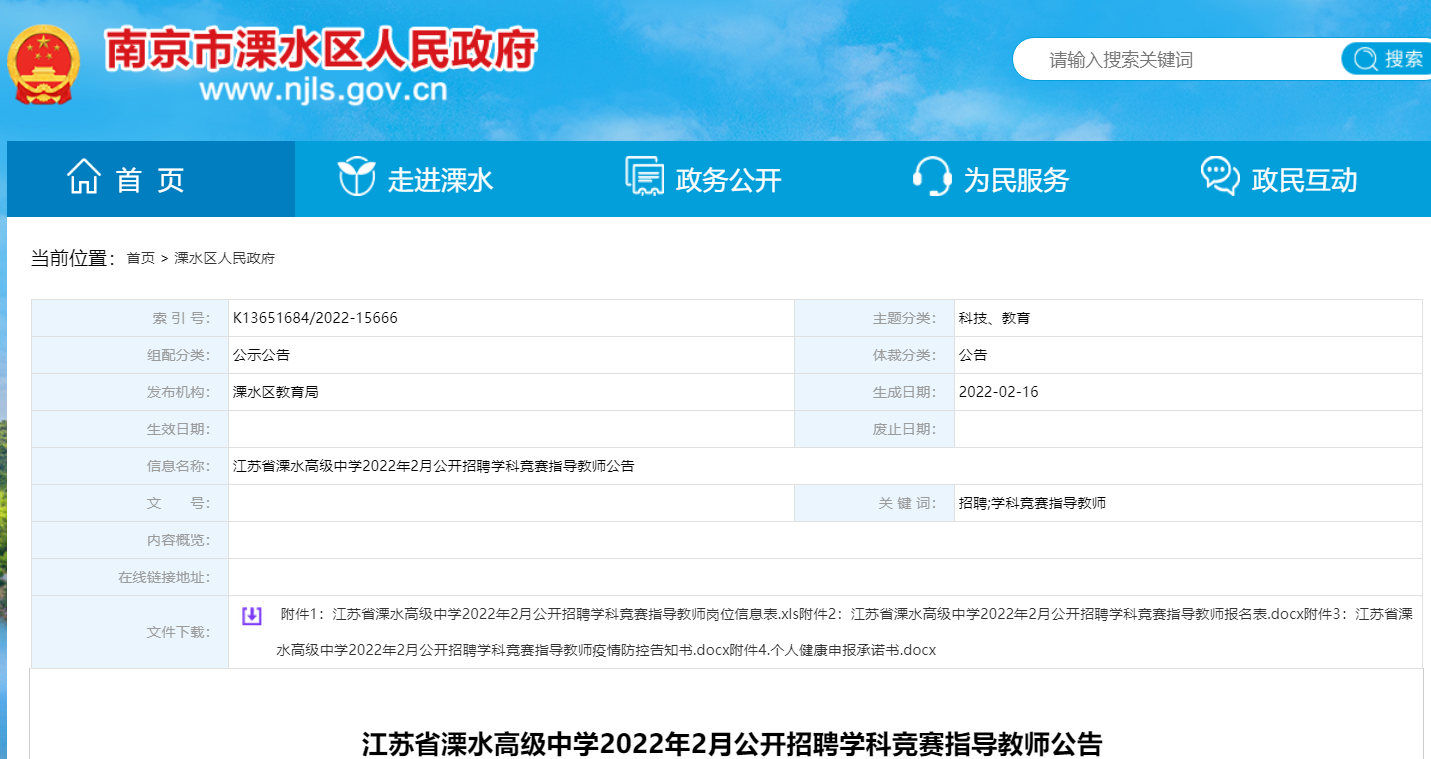Click the document icon beside 政务公开
1431x759 pixels.
[644, 177]
